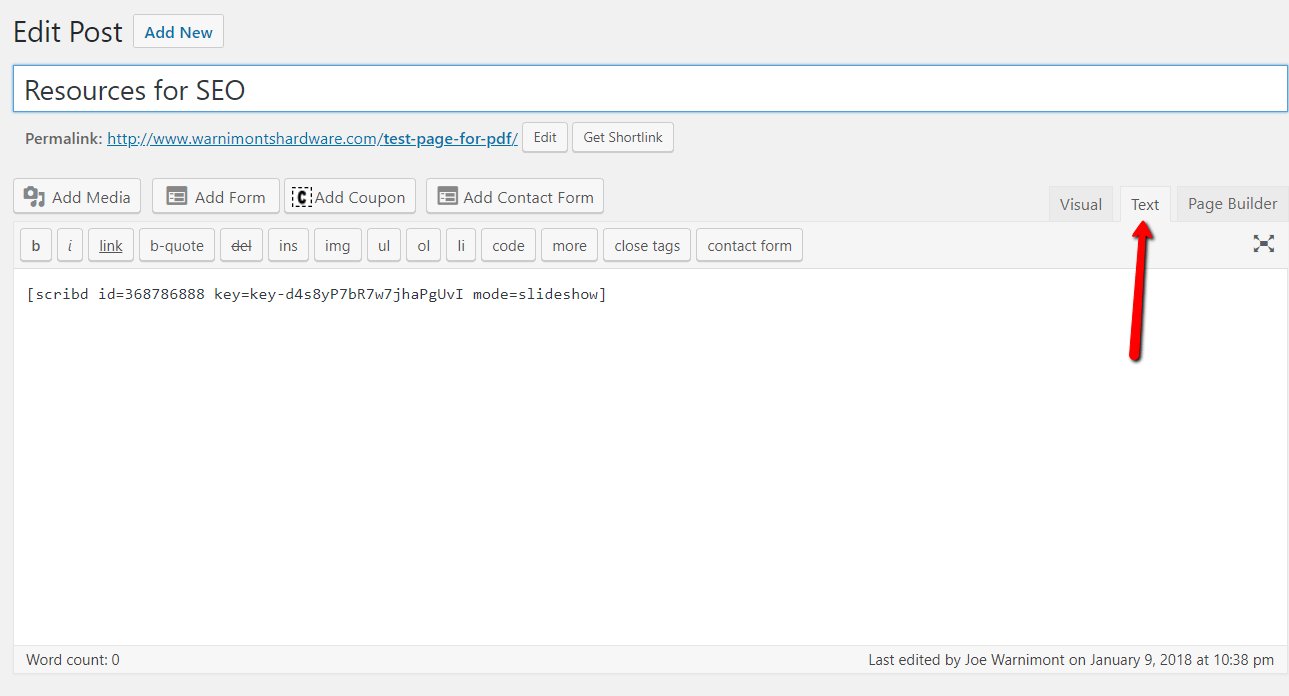Insert inserted text tag with ins
The image size is (1289, 696).
point(288,245)
